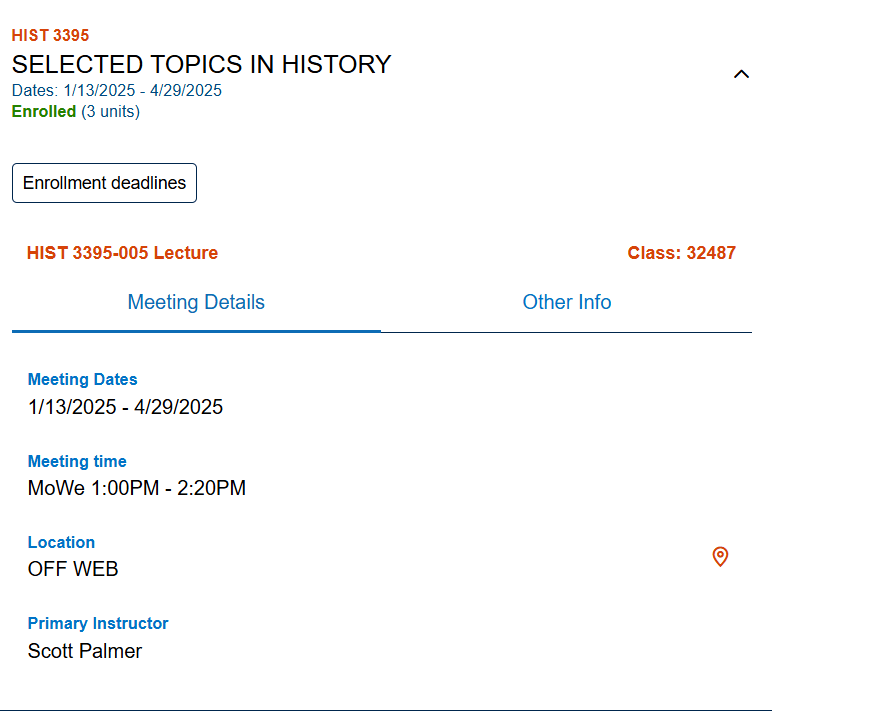Image resolution: width=875 pixels, height=711 pixels.
Task: Click the course Dates line under the title
Action: [x=117, y=91]
